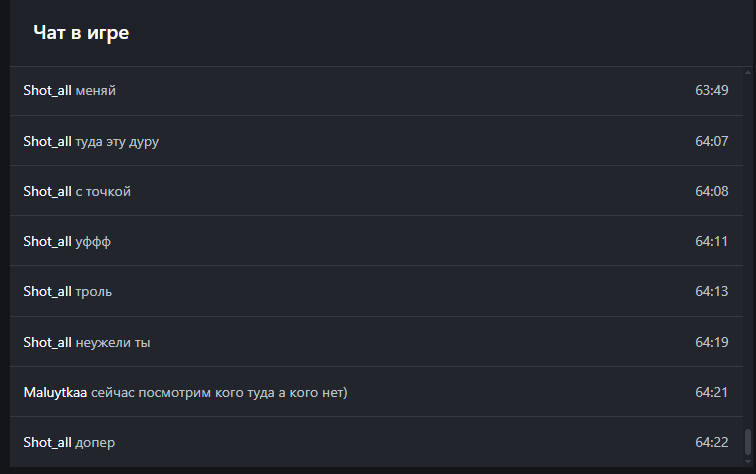The height and width of the screenshot is (474, 756).
Task: Click the 64:11 timestamp
Action: [711, 241]
